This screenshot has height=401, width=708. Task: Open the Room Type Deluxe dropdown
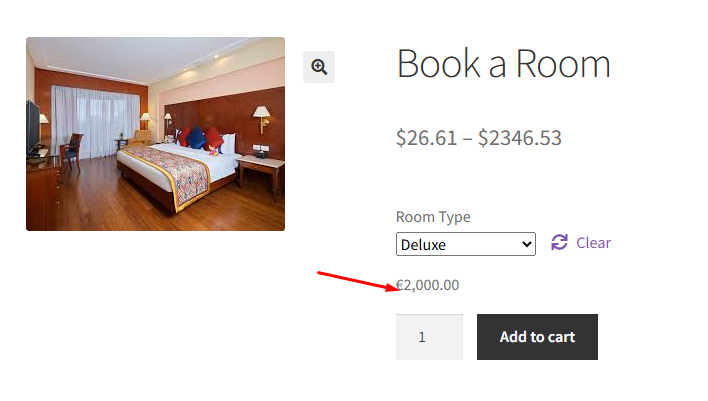(x=465, y=244)
